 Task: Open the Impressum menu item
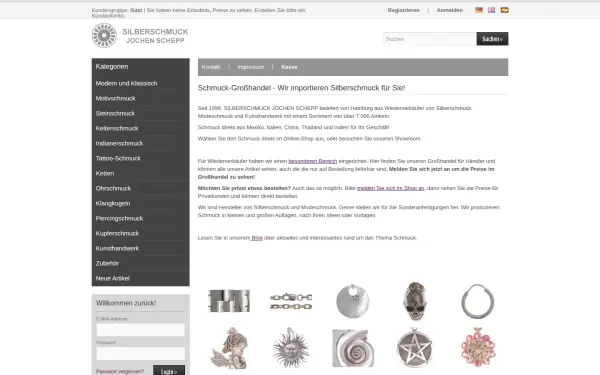tap(251, 67)
